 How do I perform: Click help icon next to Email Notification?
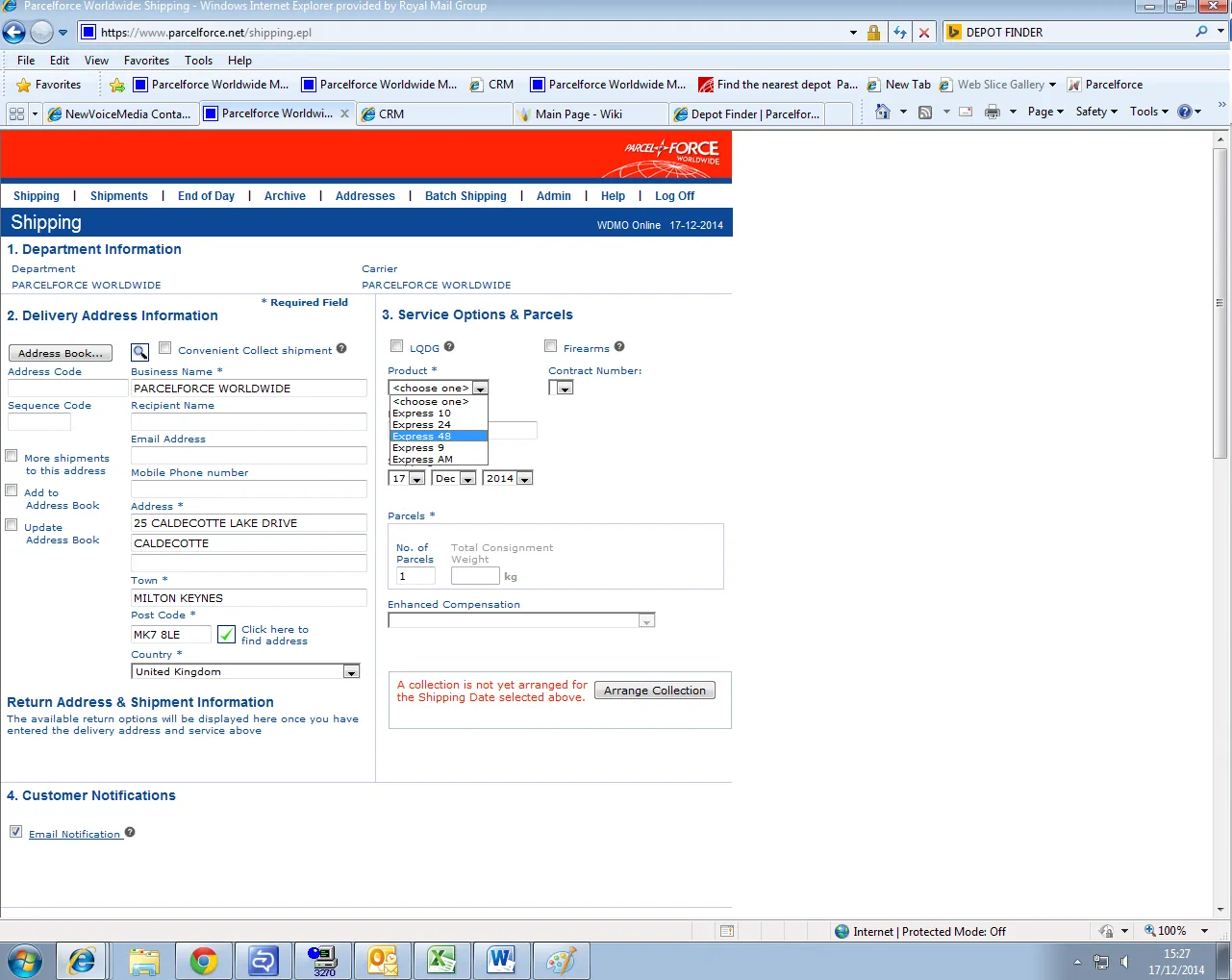(130, 833)
